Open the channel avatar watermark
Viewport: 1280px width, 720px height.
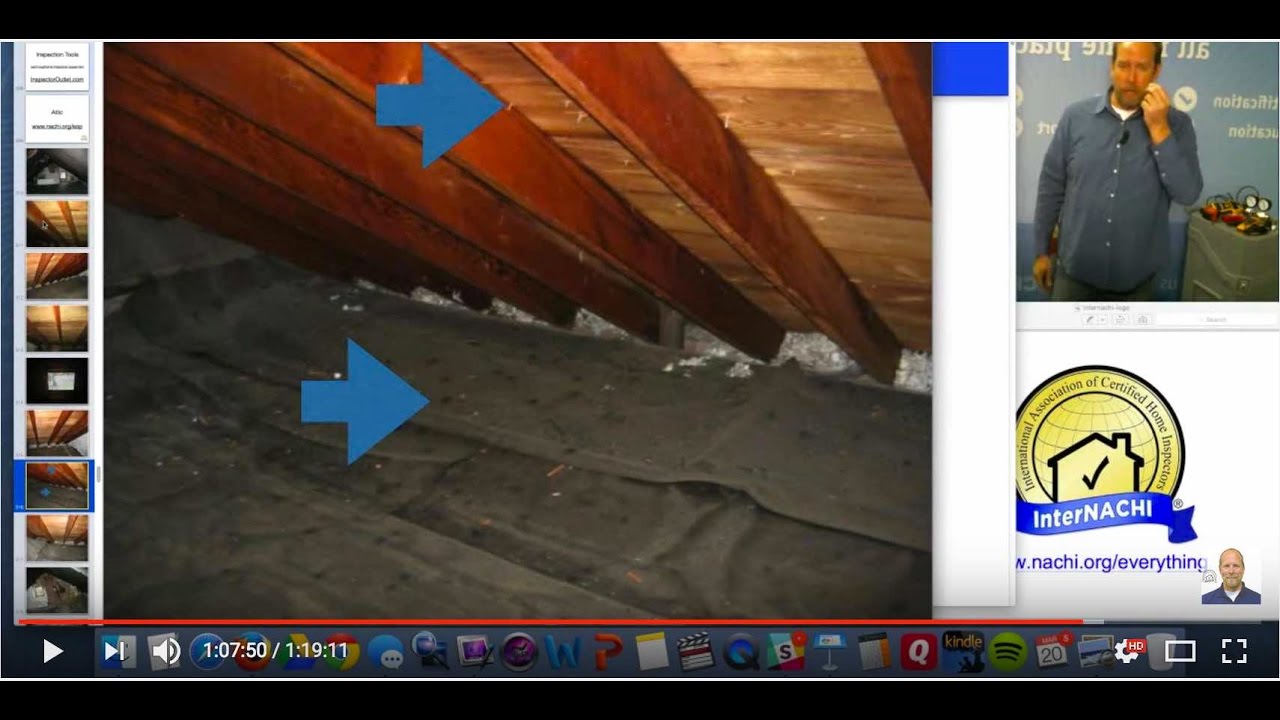point(1231,576)
